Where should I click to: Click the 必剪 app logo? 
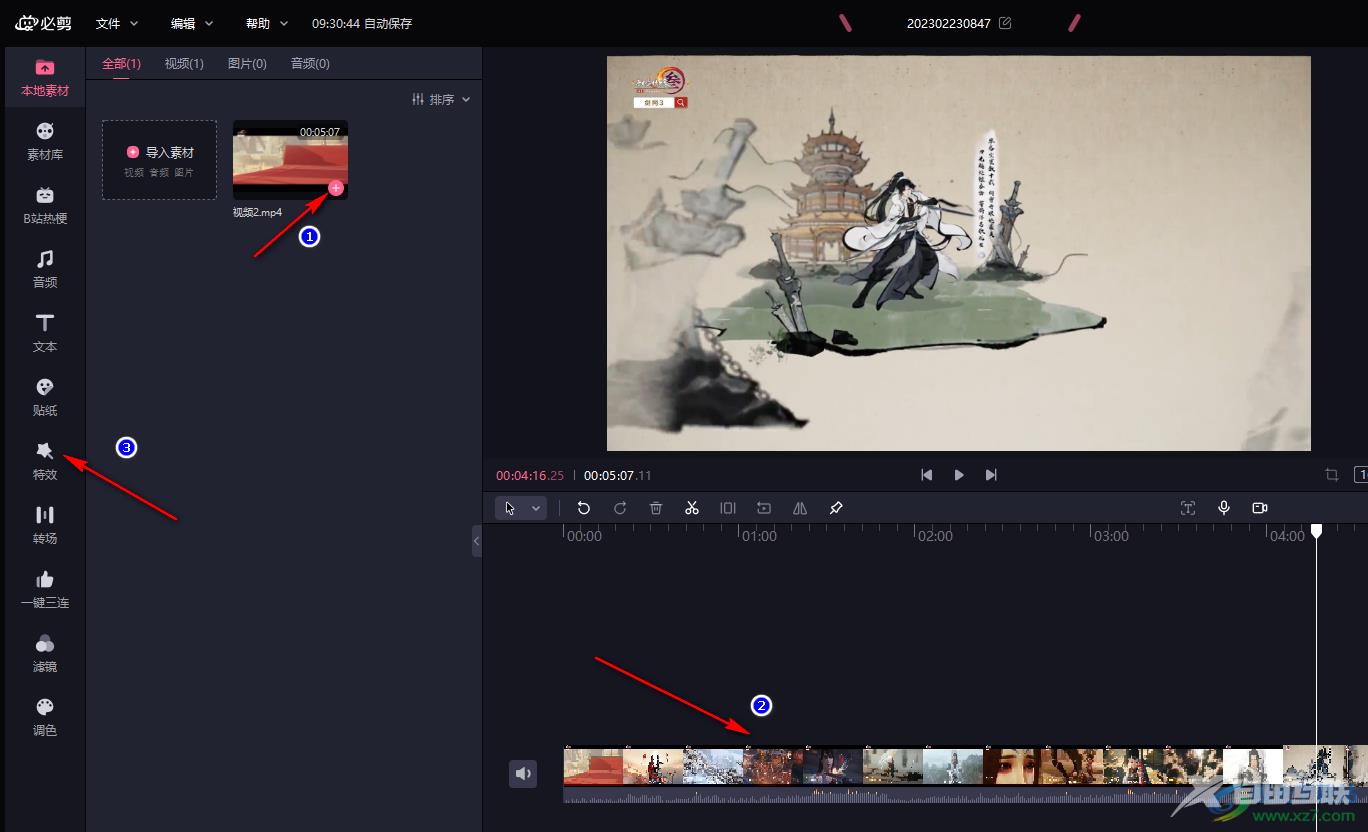click(44, 23)
